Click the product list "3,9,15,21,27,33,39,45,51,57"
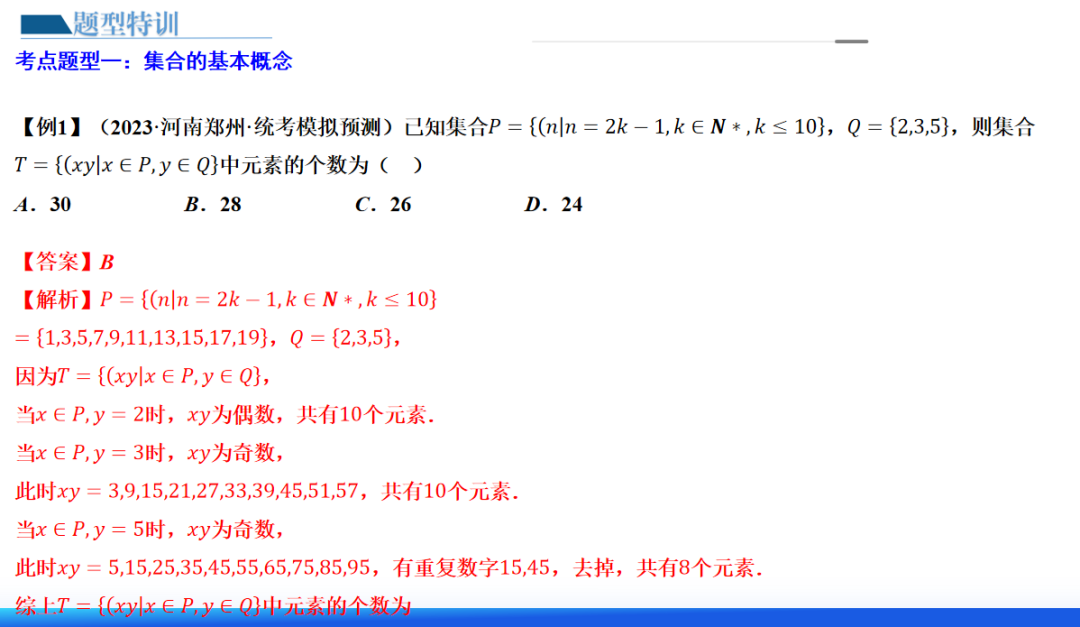This screenshot has width=1080, height=627. click(233, 491)
